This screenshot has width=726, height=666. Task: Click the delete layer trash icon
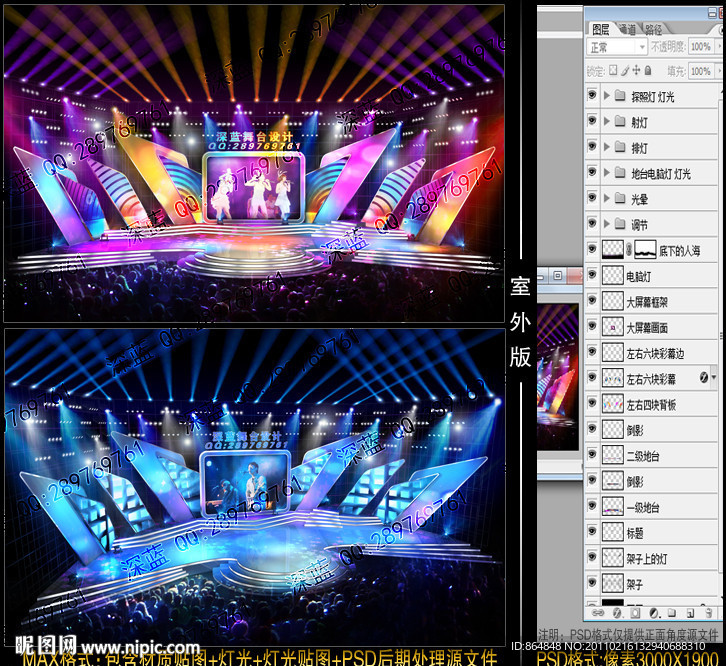click(708, 611)
